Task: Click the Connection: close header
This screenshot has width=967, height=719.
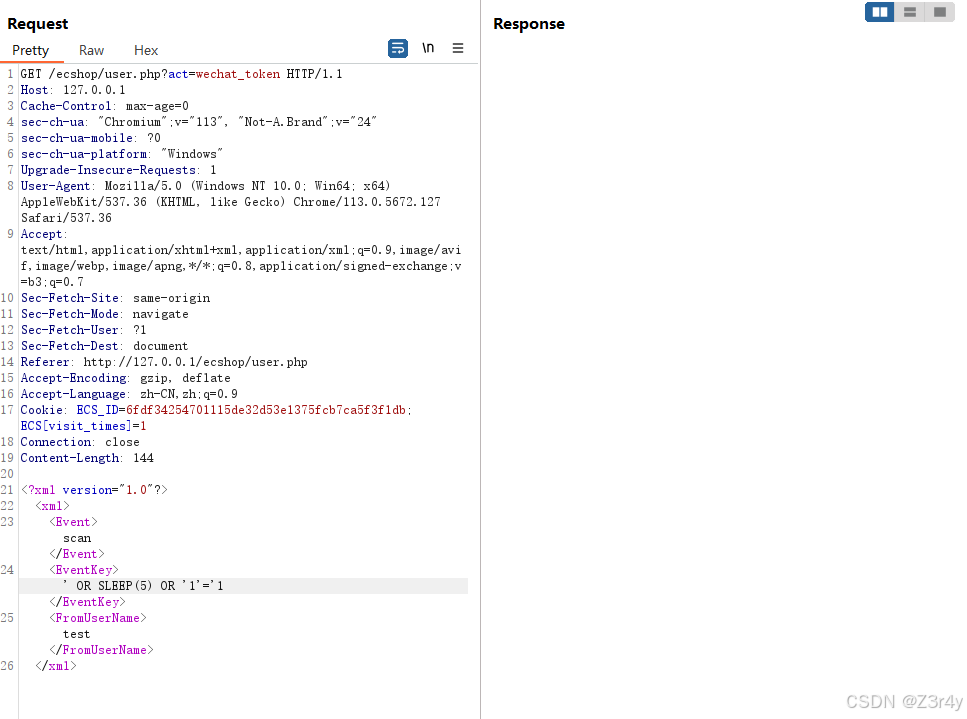Action: (80, 443)
